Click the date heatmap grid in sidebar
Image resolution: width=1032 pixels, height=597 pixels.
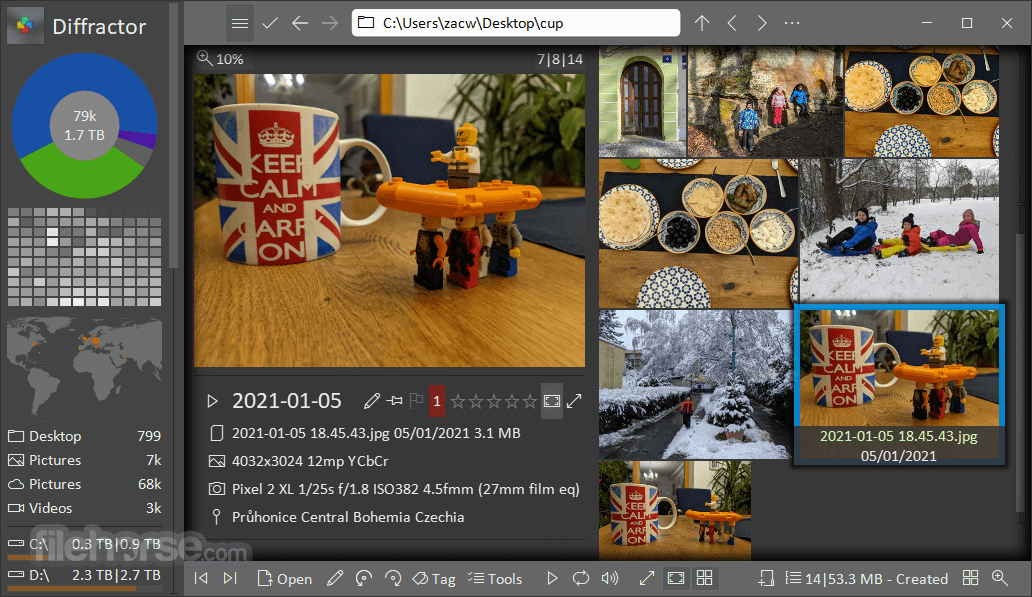coord(85,257)
